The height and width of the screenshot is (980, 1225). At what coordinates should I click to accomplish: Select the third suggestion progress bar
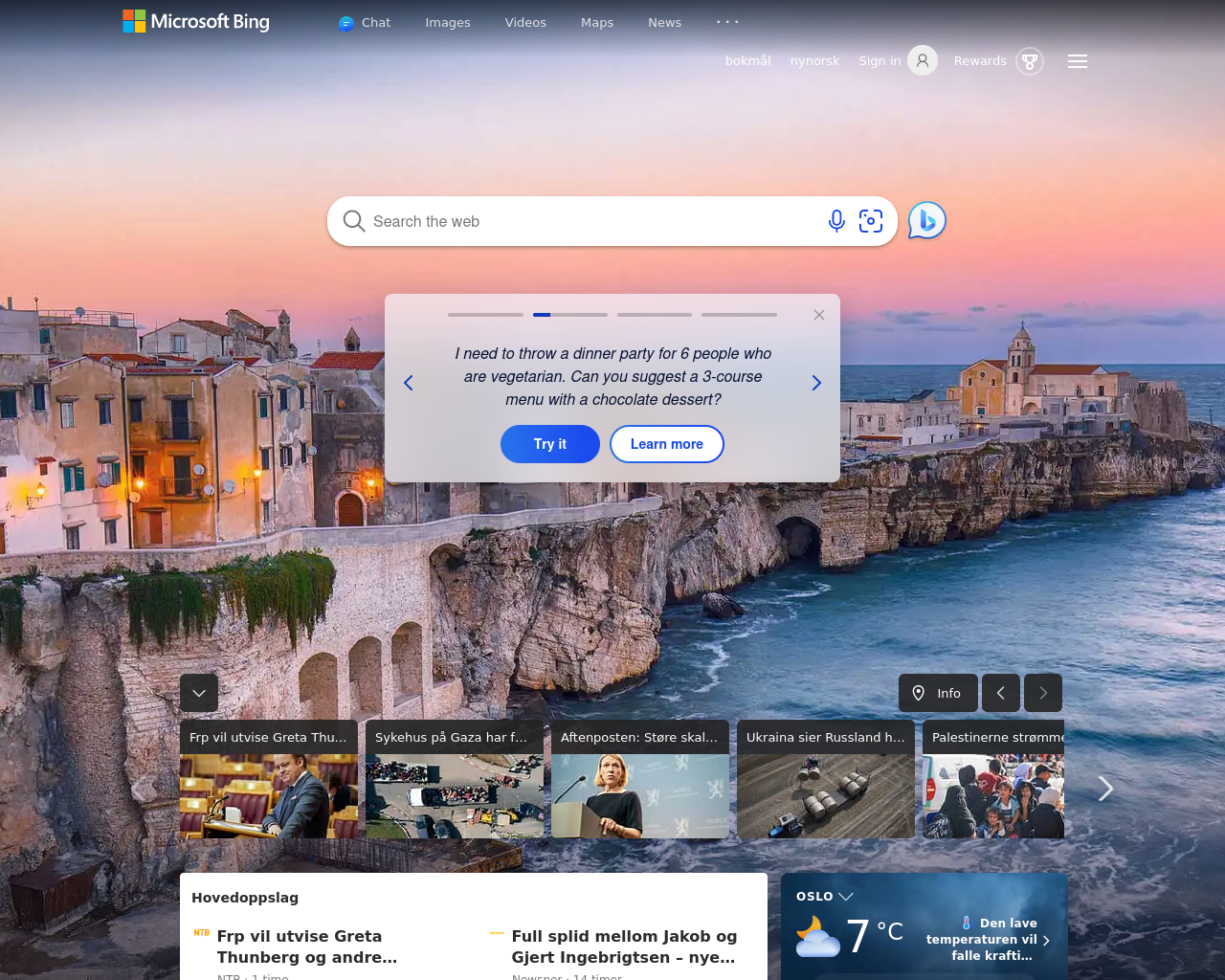click(x=655, y=314)
